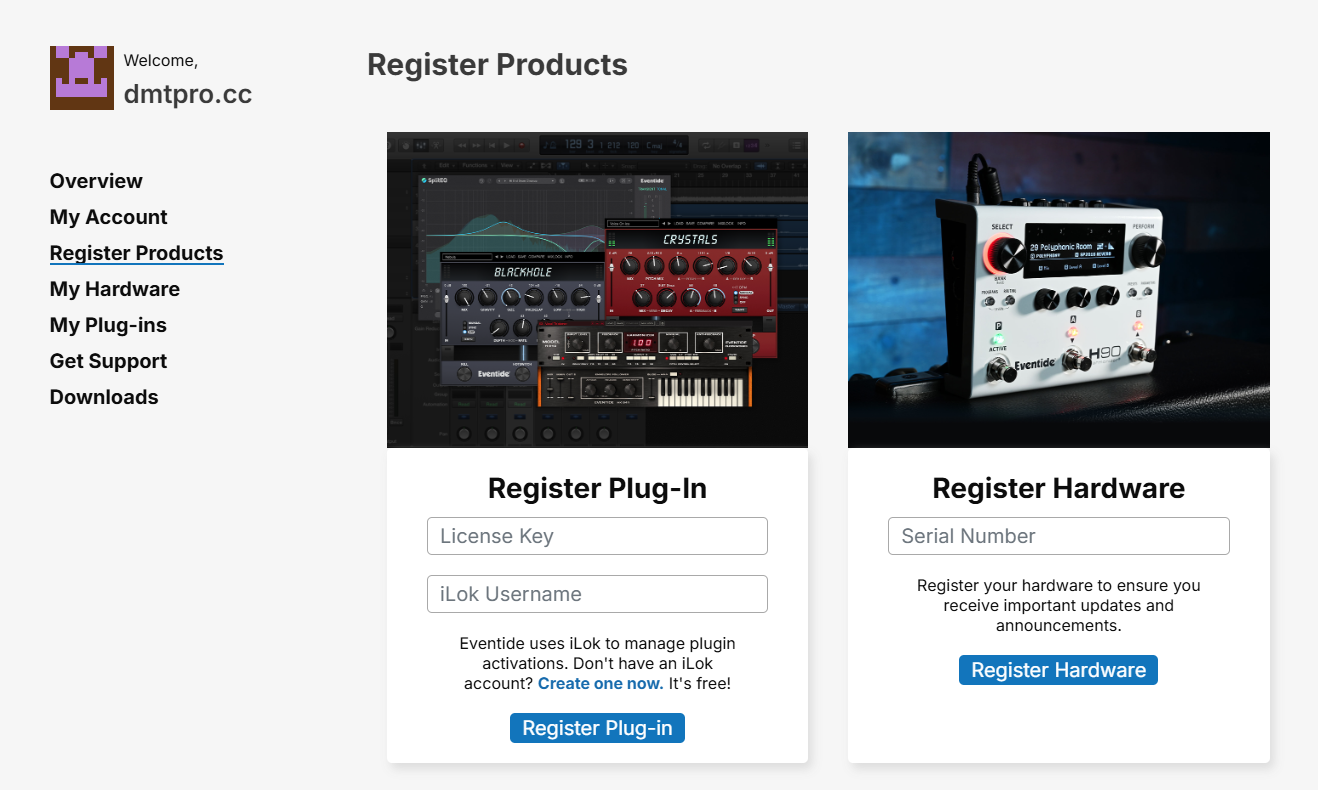This screenshot has width=1318, height=790.
Task: Click the Register Hardware button
Action: (x=1058, y=670)
